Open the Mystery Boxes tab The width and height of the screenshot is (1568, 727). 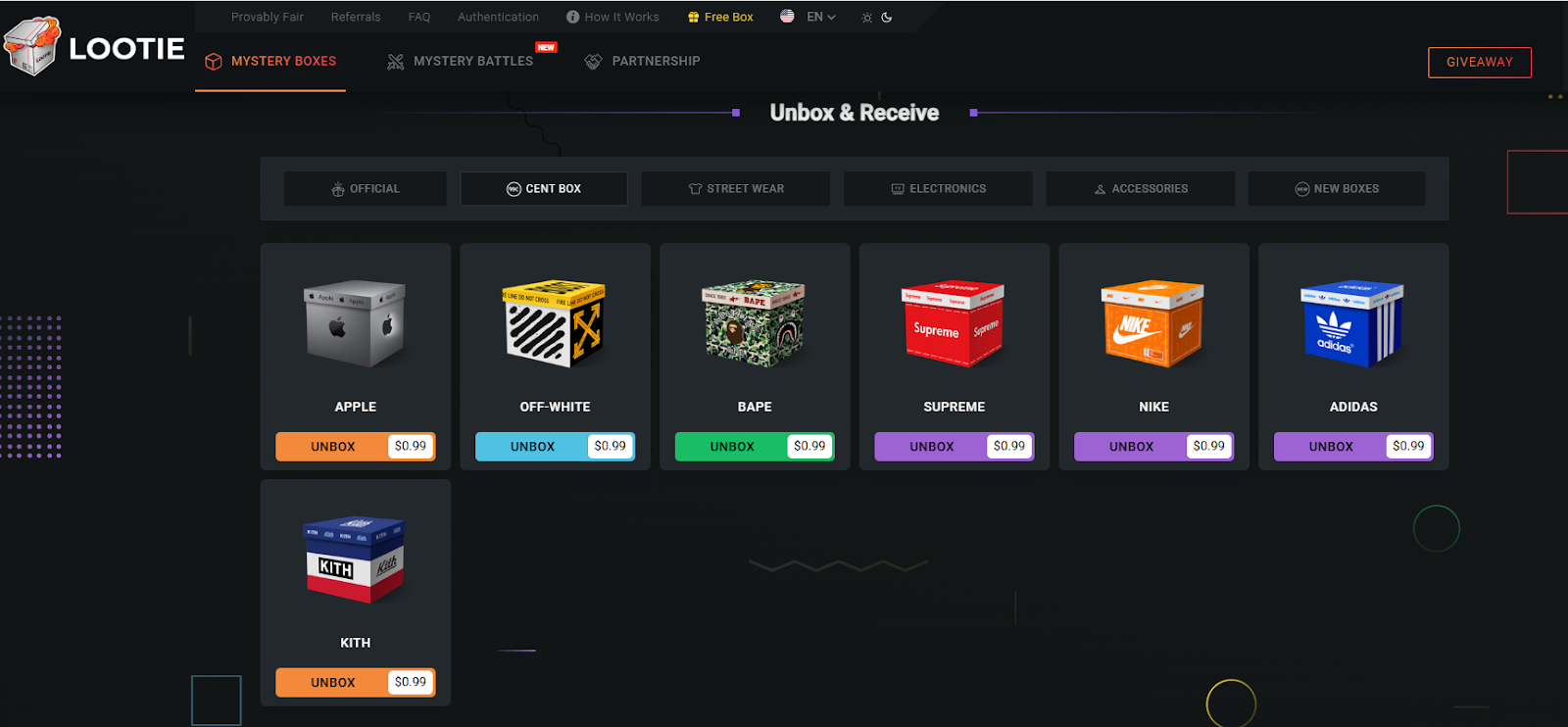click(270, 61)
